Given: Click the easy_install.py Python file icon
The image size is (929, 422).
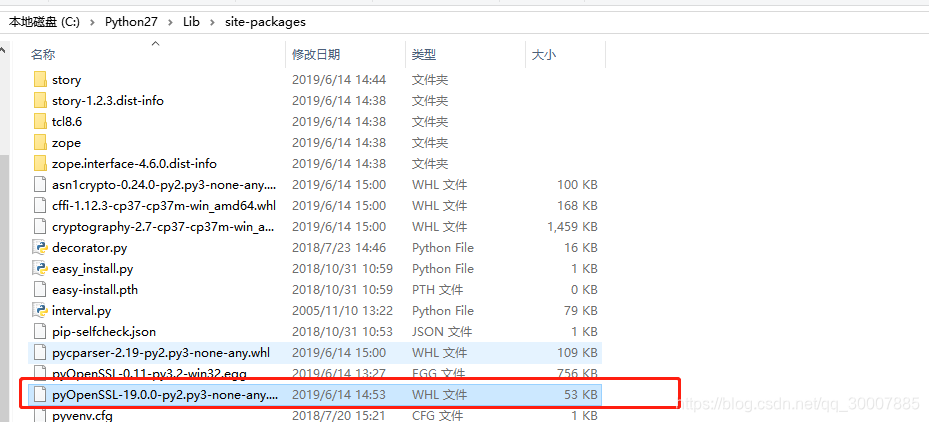Looking at the screenshot, I should [40, 269].
